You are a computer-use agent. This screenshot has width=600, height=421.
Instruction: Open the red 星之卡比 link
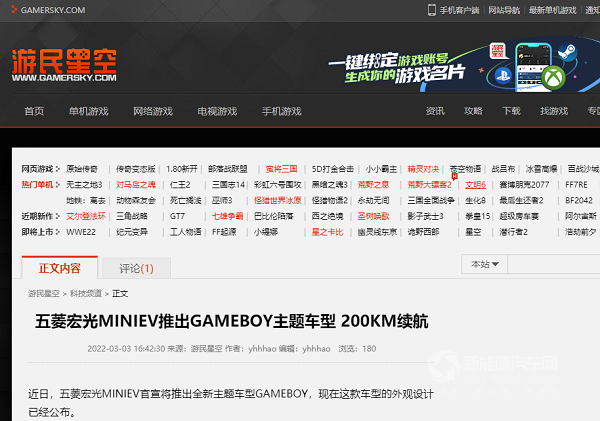[328, 232]
